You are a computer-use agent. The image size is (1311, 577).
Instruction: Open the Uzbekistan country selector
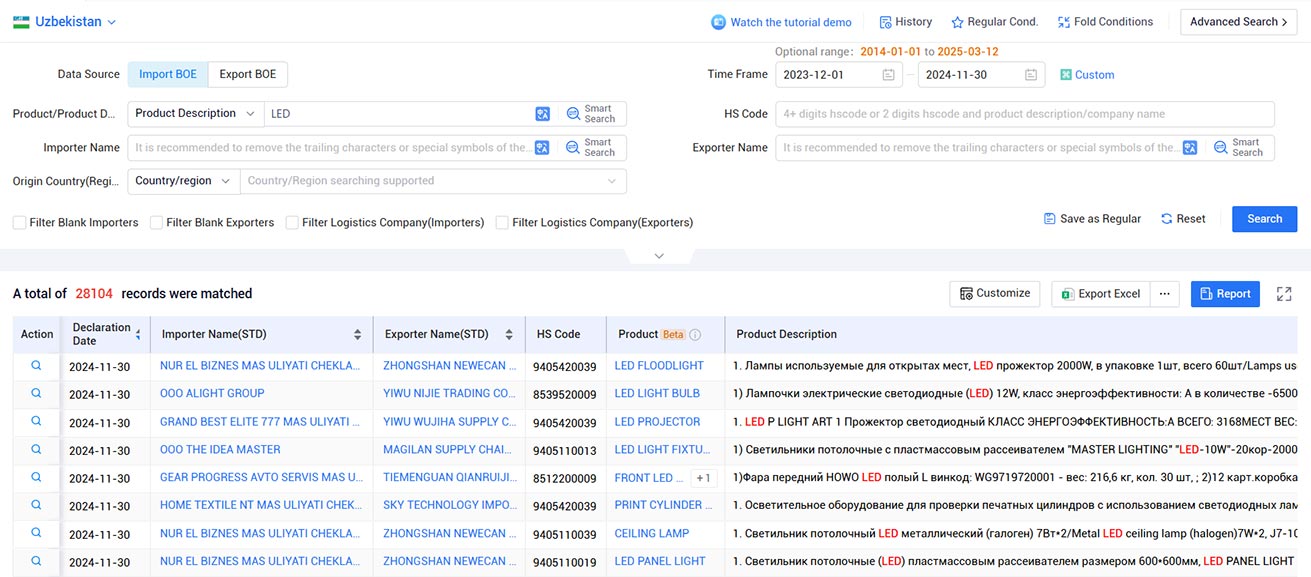65,22
